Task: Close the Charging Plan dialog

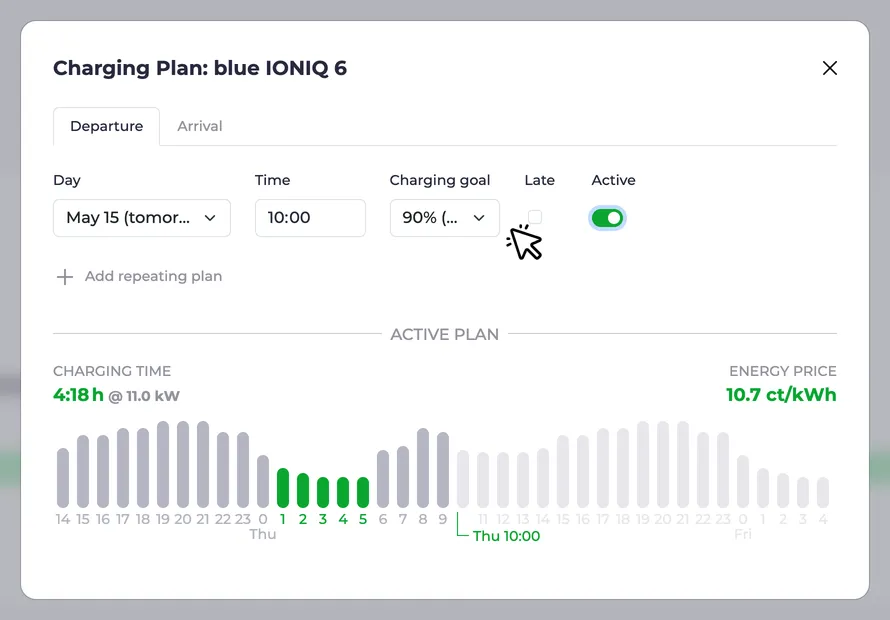Action: tap(829, 68)
